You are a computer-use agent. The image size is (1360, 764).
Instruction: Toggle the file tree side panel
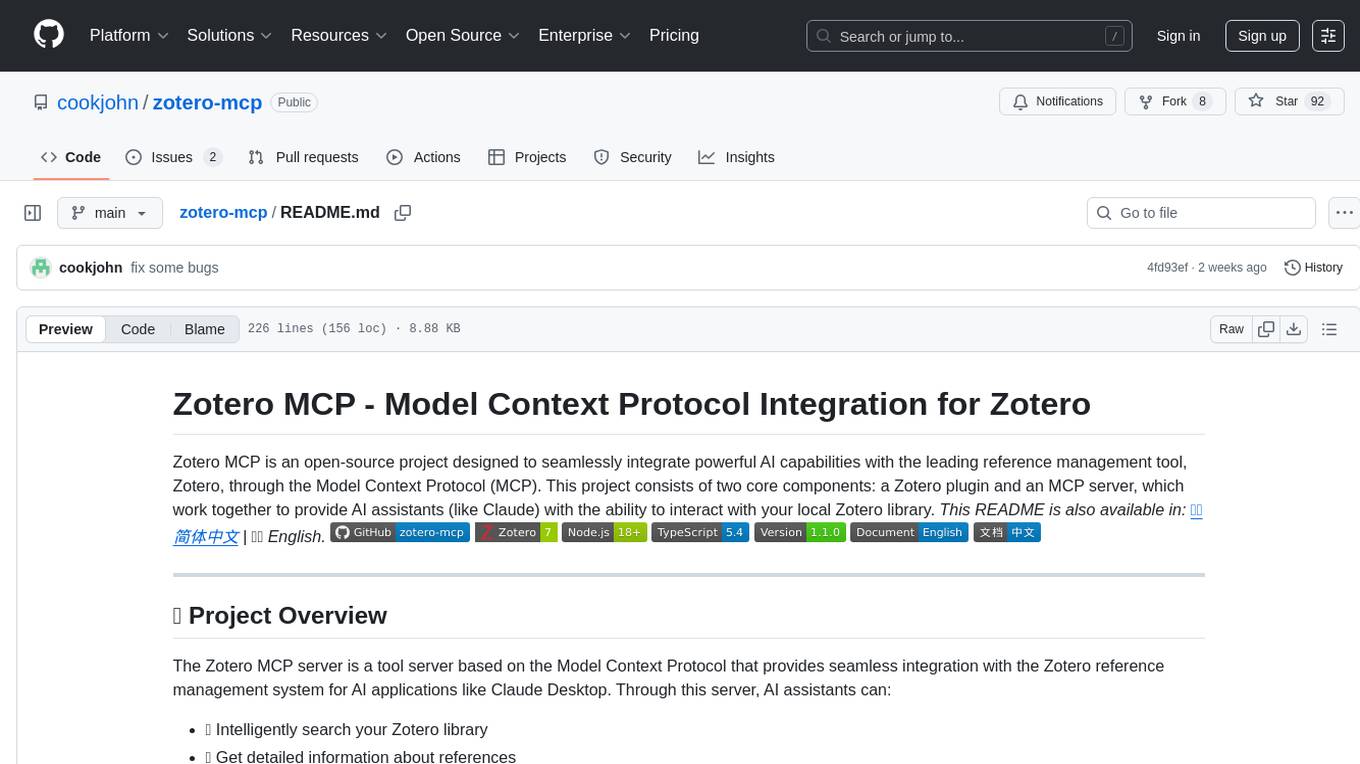[33, 213]
